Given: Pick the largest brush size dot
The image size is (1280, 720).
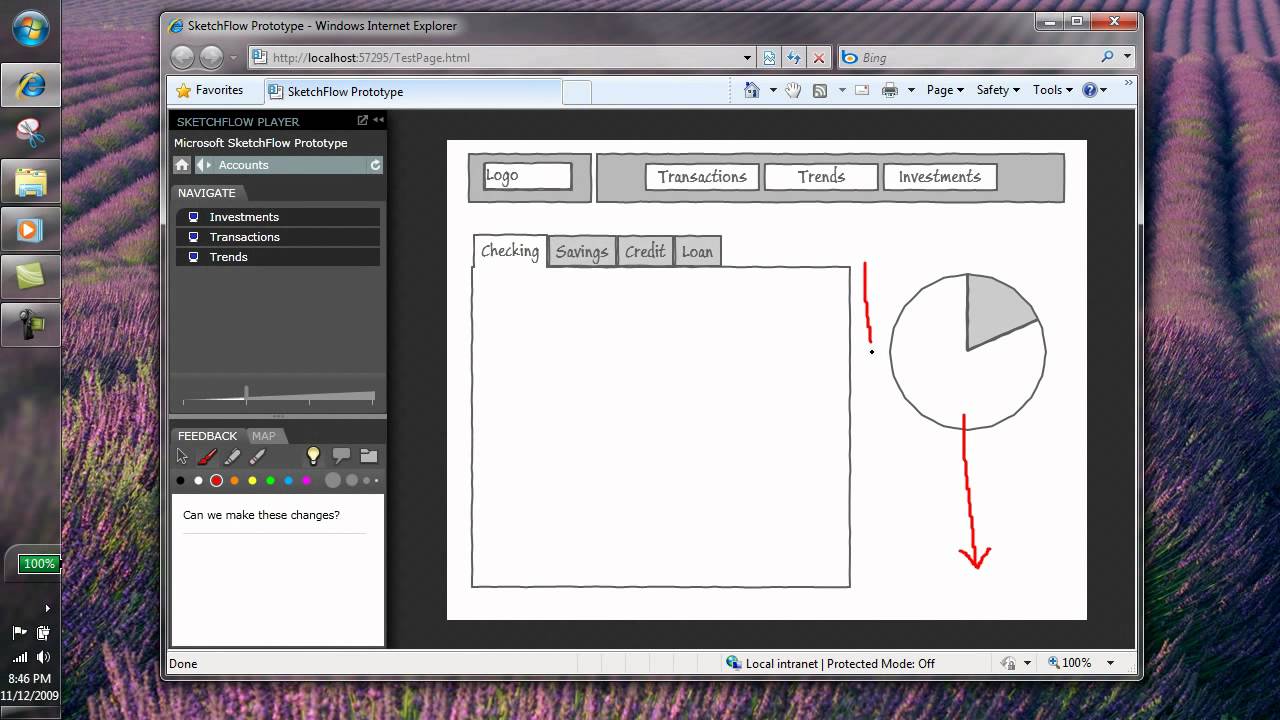Looking at the screenshot, I should (333, 481).
